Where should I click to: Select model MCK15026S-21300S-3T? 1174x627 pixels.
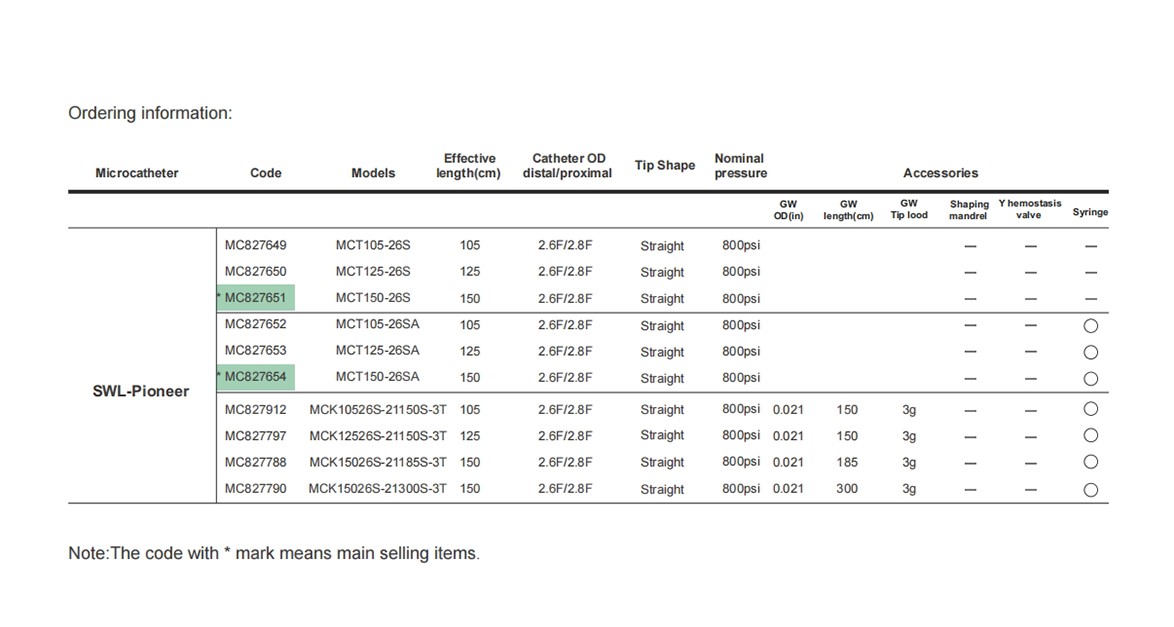pos(378,489)
